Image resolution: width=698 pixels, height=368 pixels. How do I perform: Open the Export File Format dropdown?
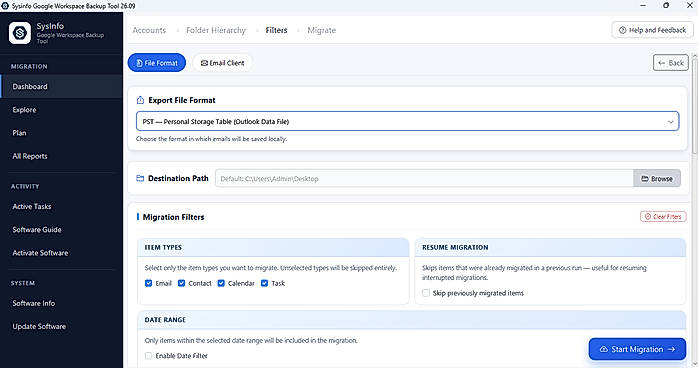pyautogui.click(x=407, y=121)
